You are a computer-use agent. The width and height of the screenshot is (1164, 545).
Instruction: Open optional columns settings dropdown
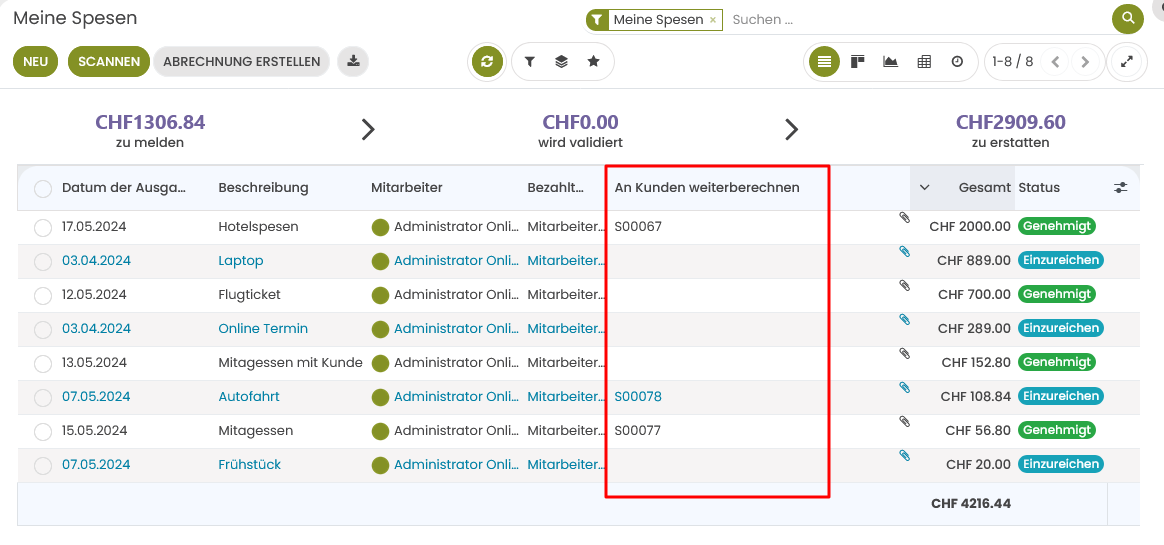click(x=1121, y=188)
